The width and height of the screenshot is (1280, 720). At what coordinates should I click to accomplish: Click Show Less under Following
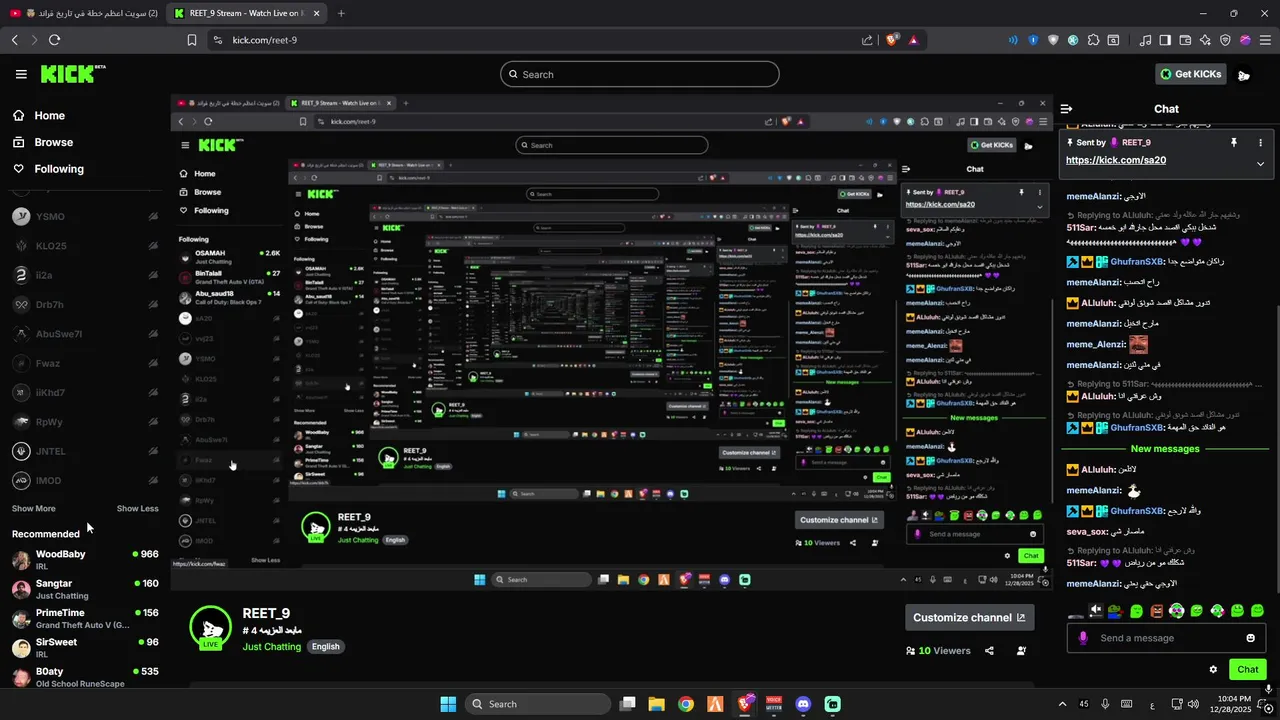pos(137,509)
